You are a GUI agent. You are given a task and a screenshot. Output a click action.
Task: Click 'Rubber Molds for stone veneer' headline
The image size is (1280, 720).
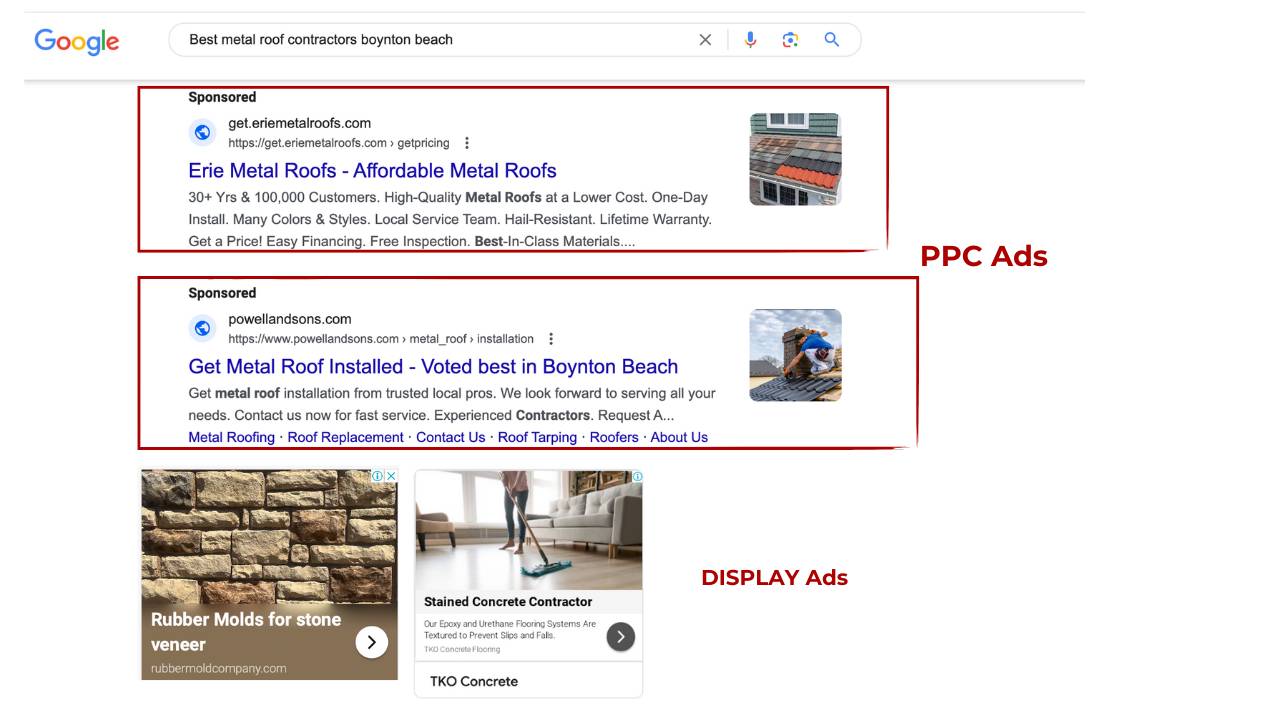point(246,632)
